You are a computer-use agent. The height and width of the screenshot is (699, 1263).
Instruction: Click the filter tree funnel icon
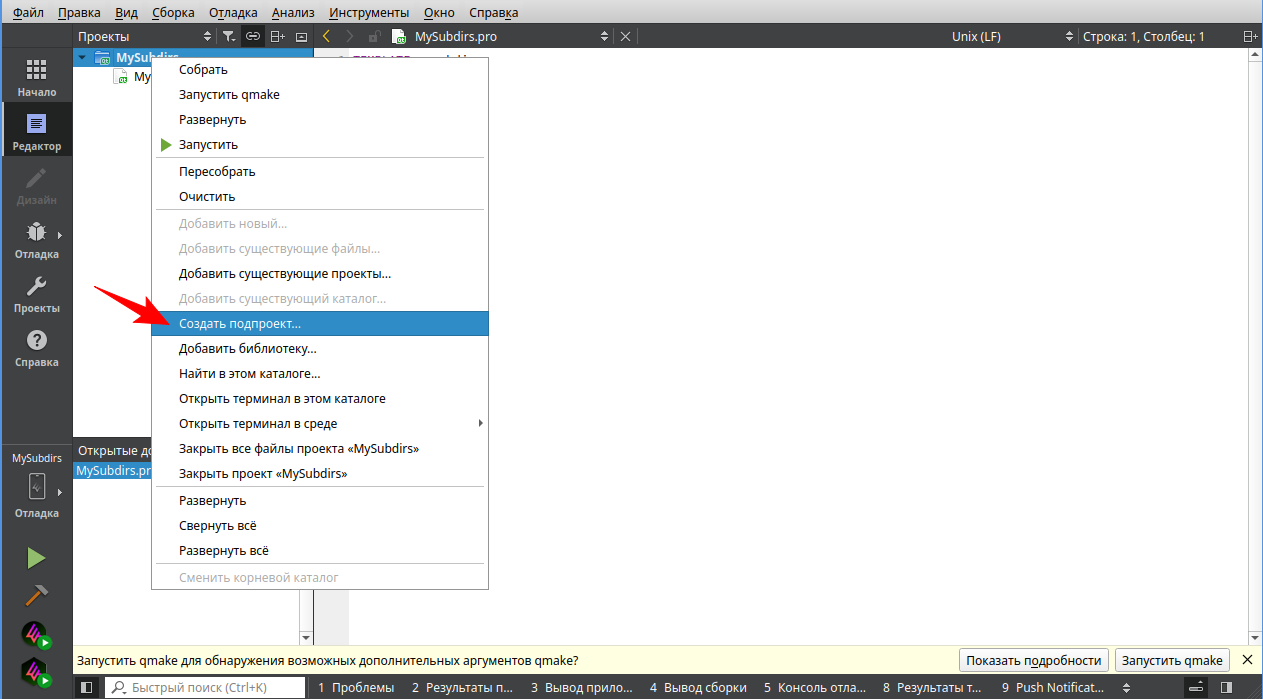coord(229,37)
